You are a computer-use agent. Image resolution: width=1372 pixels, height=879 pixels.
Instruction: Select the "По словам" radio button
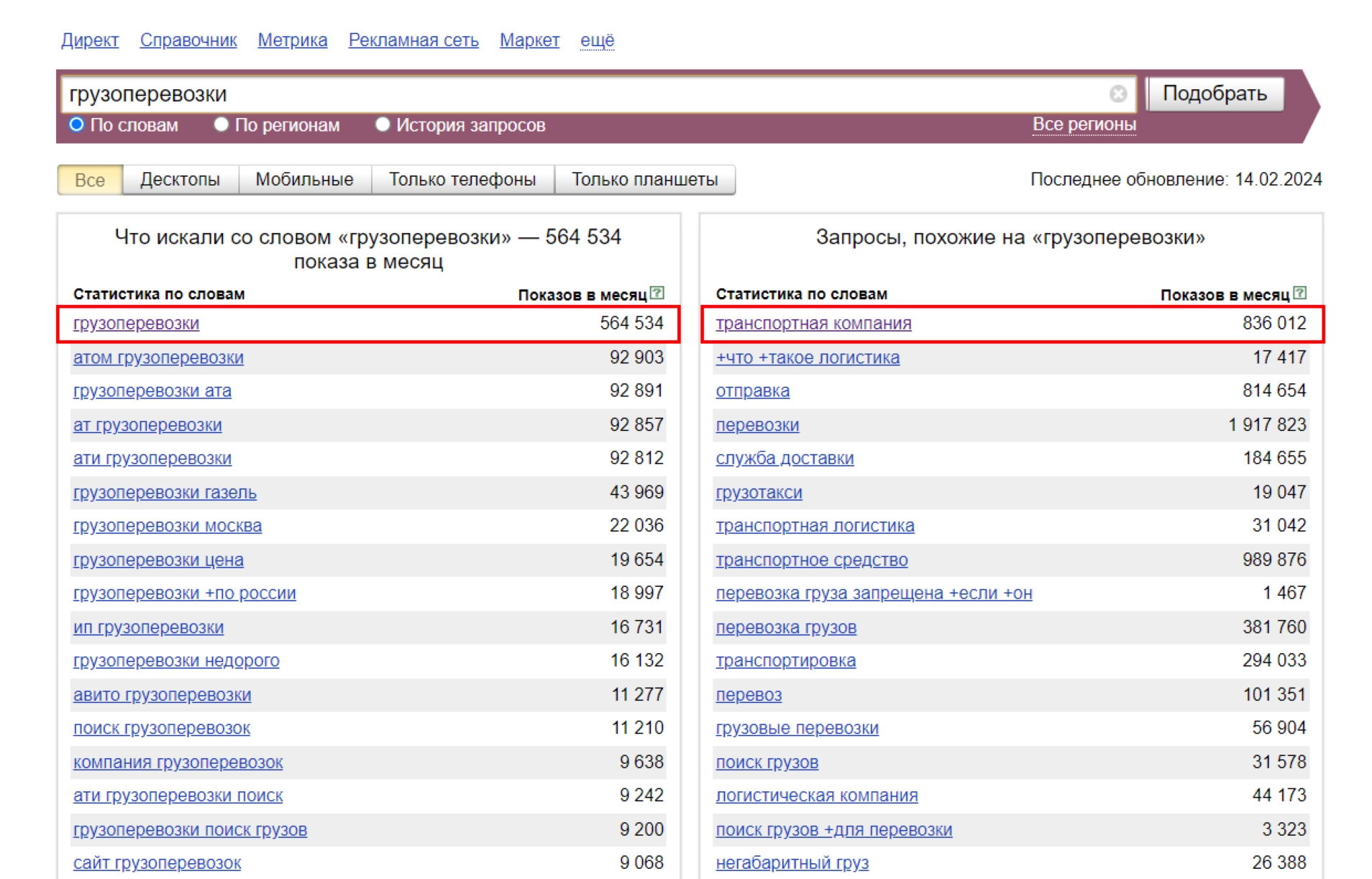click(x=76, y=124)
